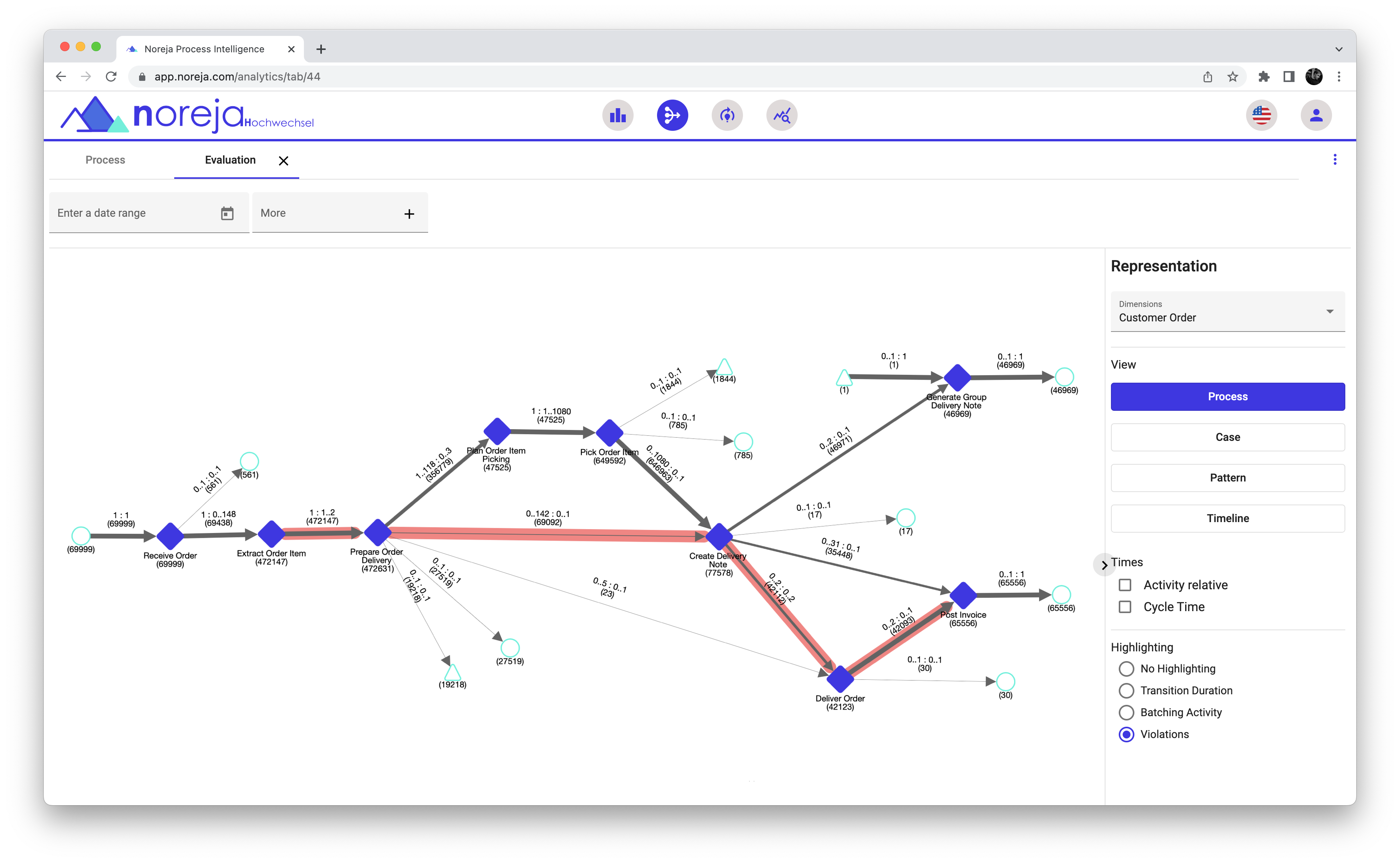The image size is (1400, 863).
Task: Click the calendar date picker icon
Action: 227,214
